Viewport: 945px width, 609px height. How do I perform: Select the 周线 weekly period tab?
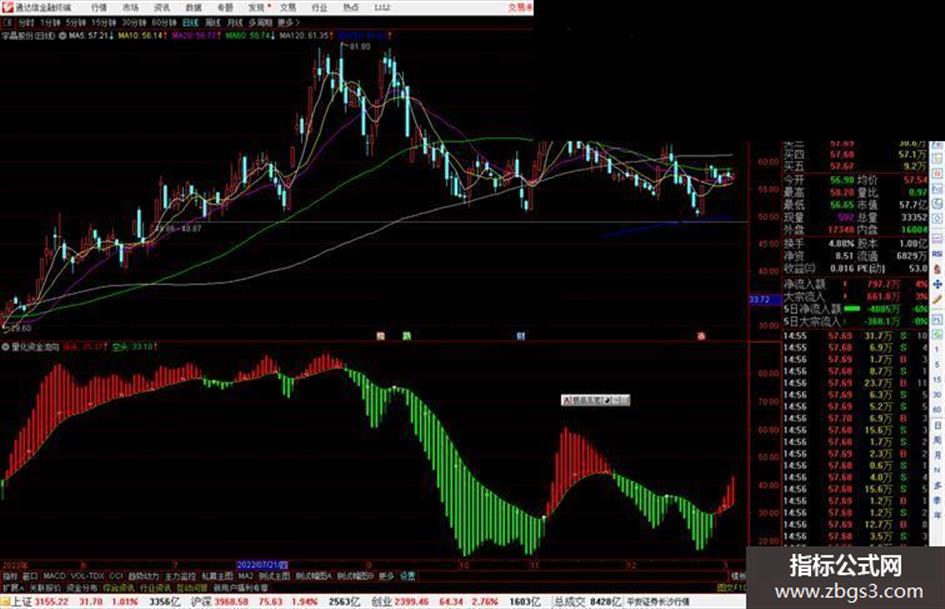212,22
